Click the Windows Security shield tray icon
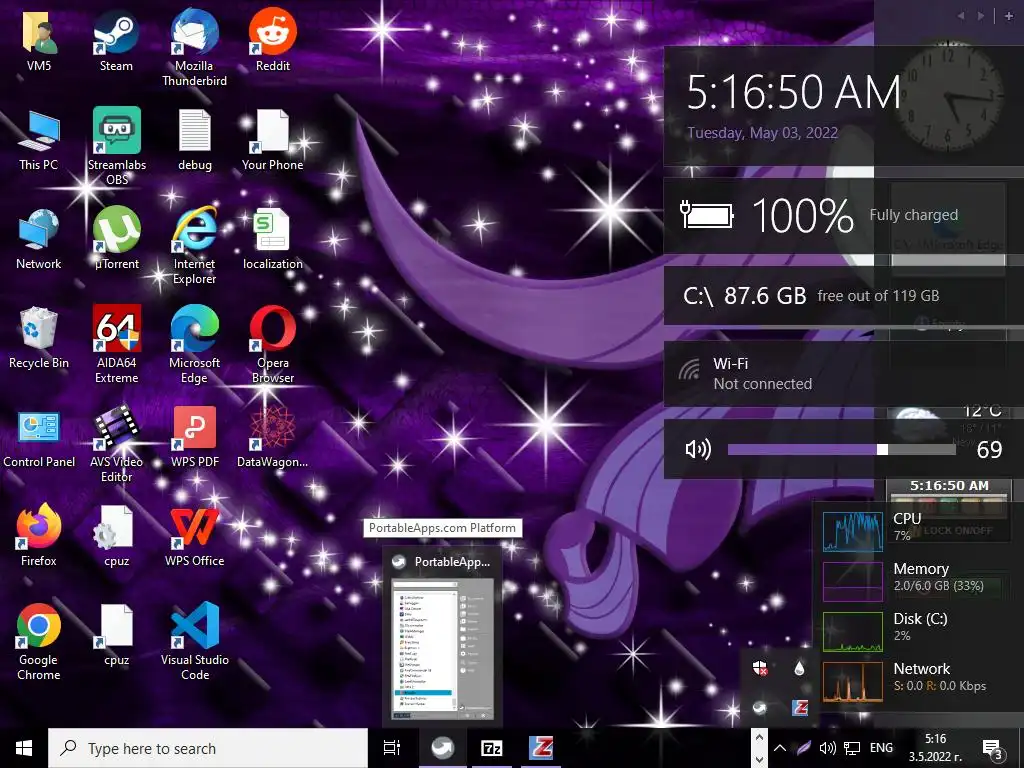This screenshot has height=768, width=1024. pos(760,667)
